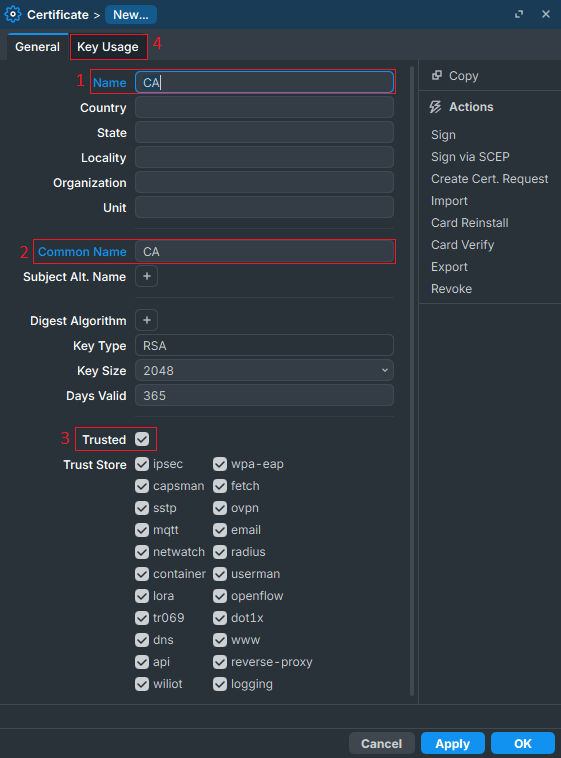Toggle dot1x trust store checkbox
561x758 pixels.
point(220,618)
